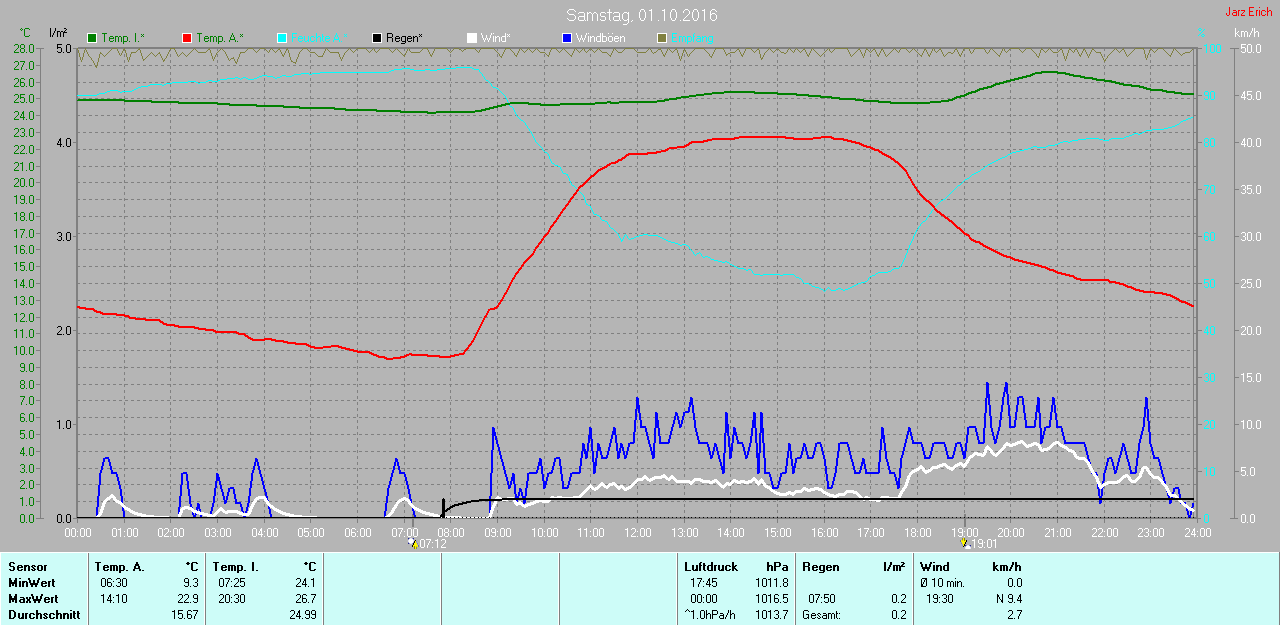Click the 'Ø 10 min.' wind label
This screenshot has height=625, width=1280.
(943, 583)
